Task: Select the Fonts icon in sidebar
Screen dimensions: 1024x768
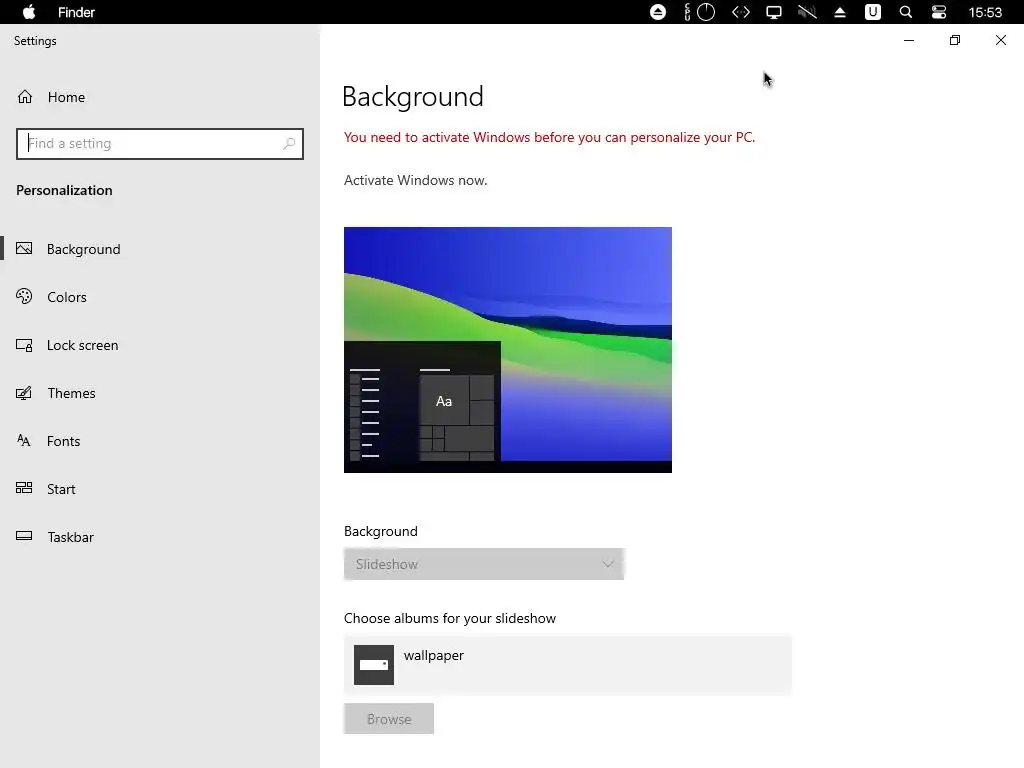Action: tap(24, 441)
